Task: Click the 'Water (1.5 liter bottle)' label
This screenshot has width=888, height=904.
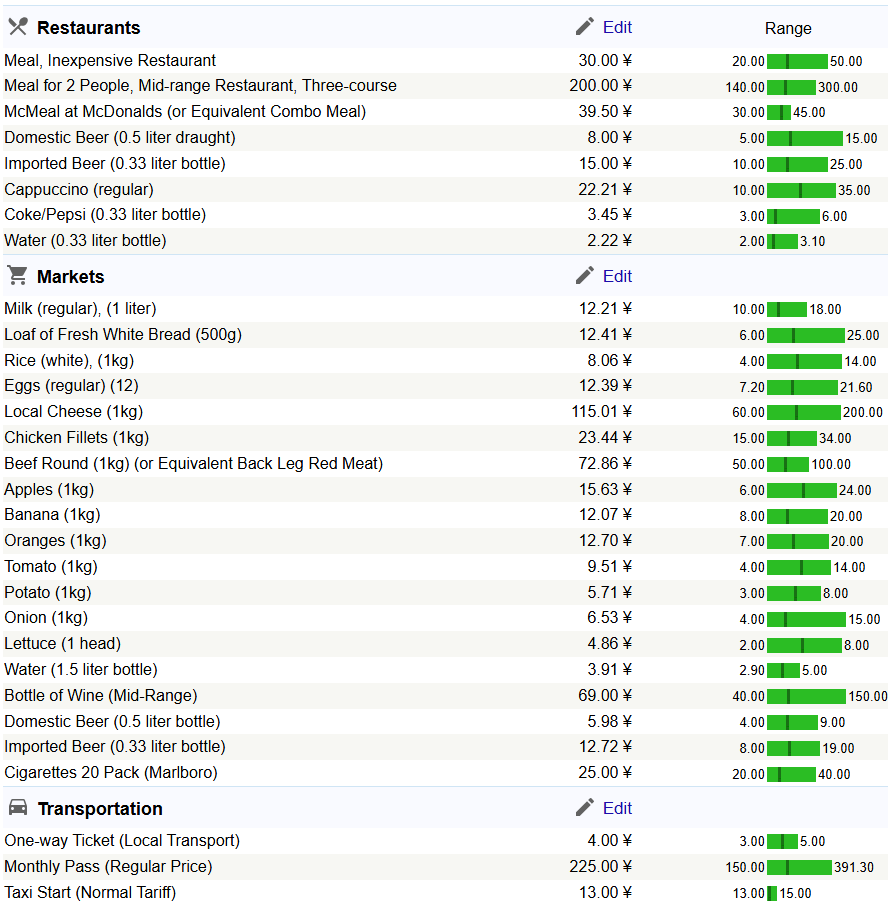Action: point(80,669)
